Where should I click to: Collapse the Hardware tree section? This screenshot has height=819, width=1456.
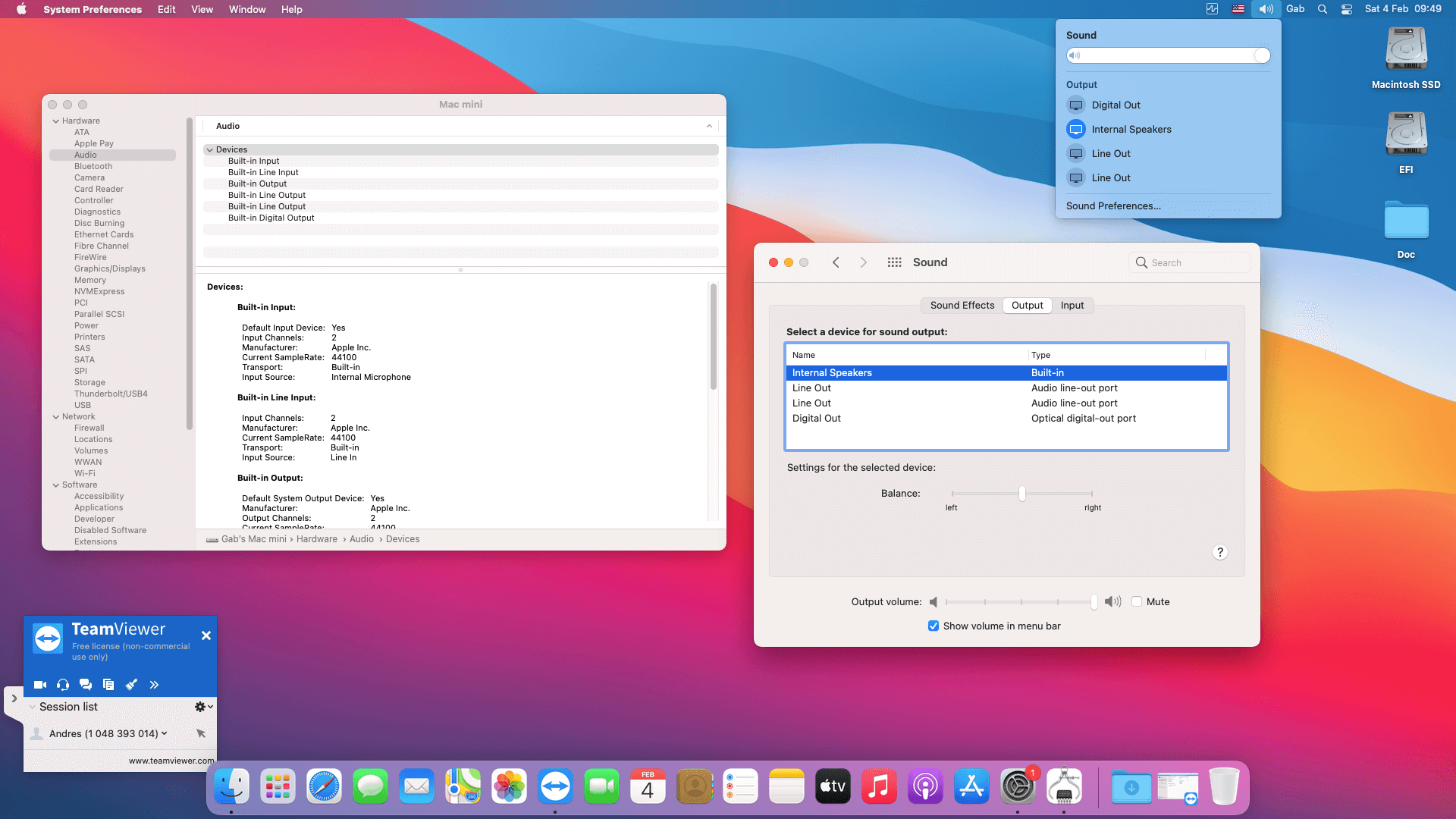(x=56, y=121)
